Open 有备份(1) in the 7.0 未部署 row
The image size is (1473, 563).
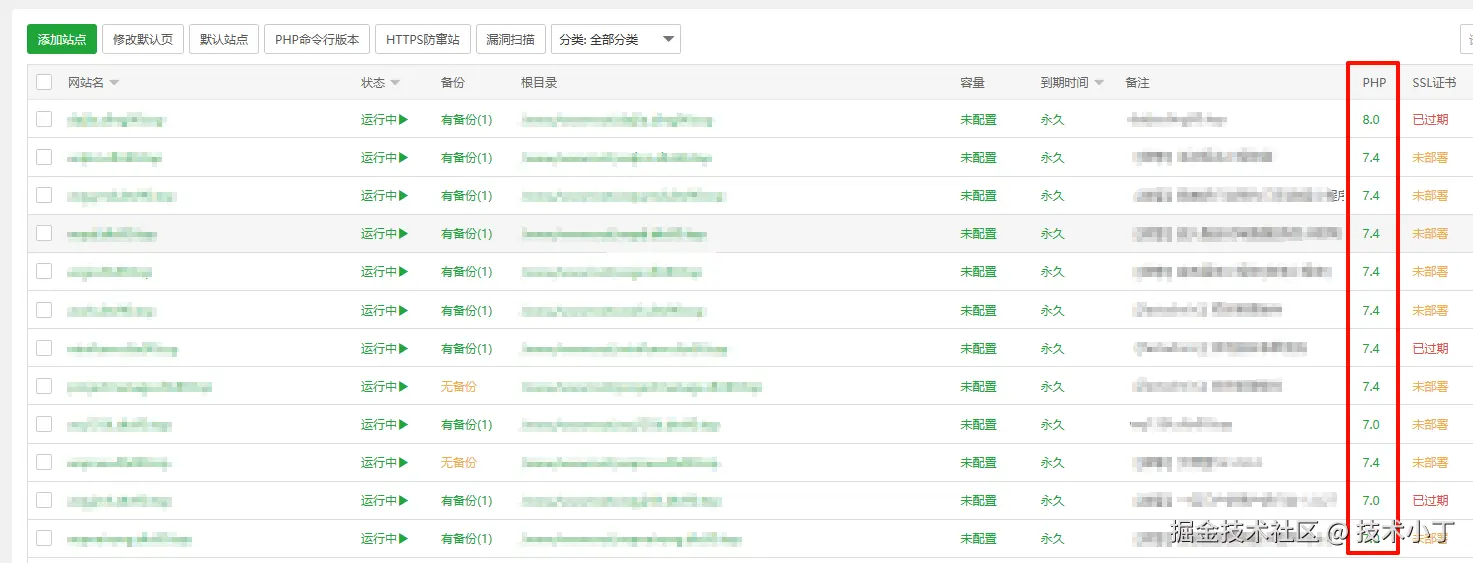pyautogui.click(x=466, y=425)
